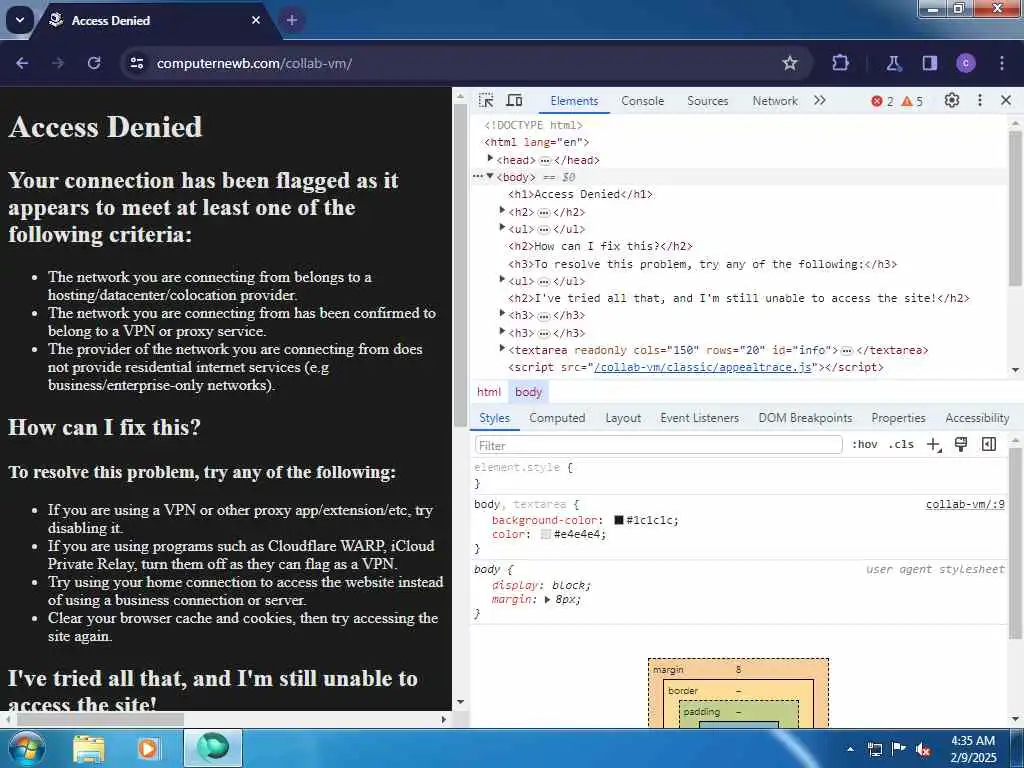Click the muted volume tray icon
This screenshot has width=1024, height=768.
923,749
